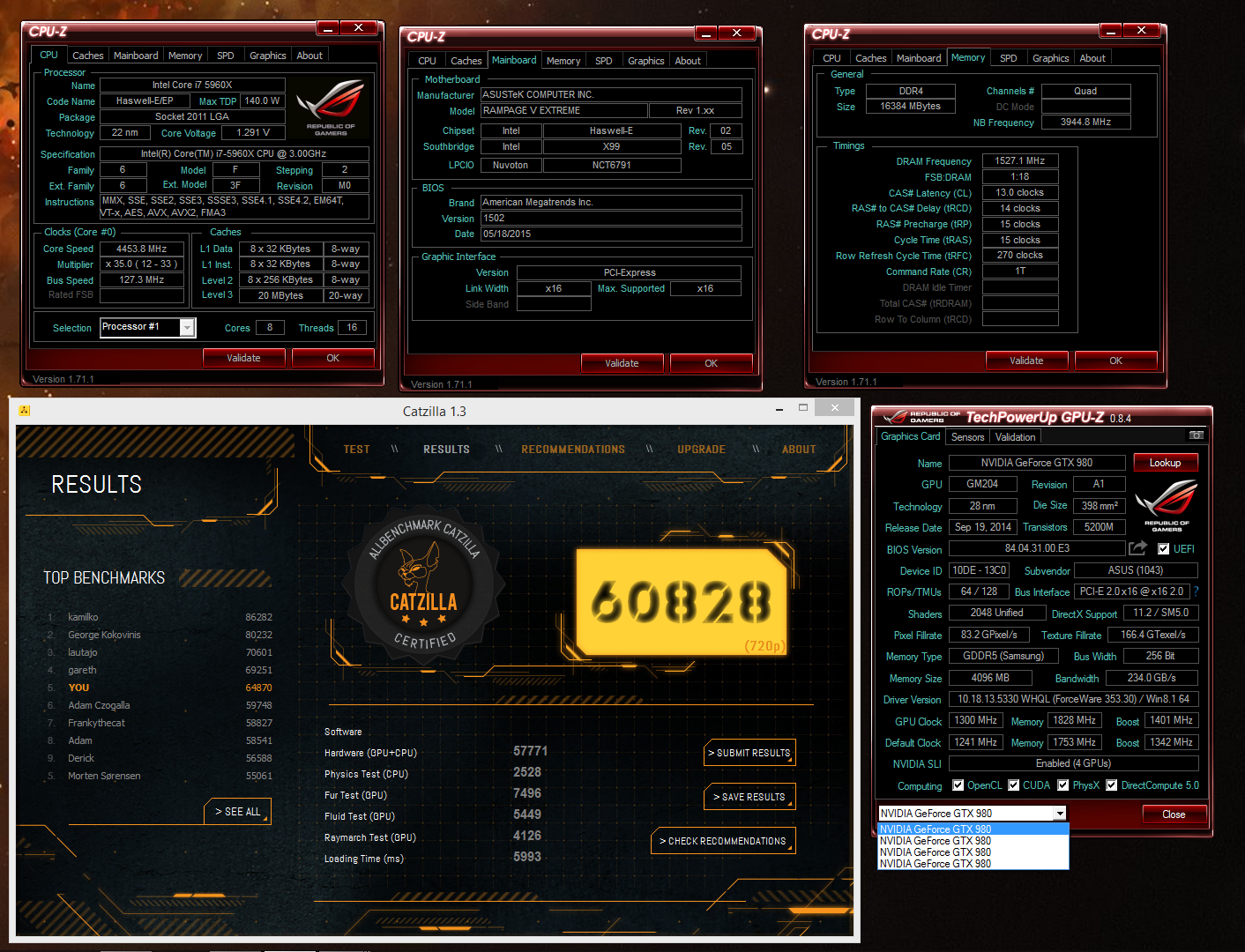Take GPU-Z screenshot with camera icon
Image resolution: width=1245 pixels, height=952 pixels.
(x=1196, y=435)
